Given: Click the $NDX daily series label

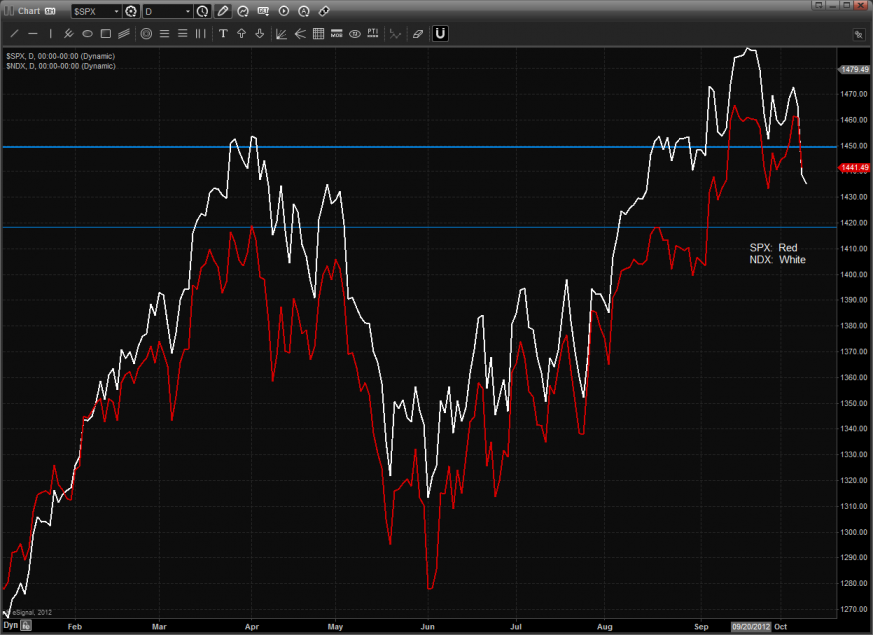Looking at the screenshot, I should click(x=61, y=66).
